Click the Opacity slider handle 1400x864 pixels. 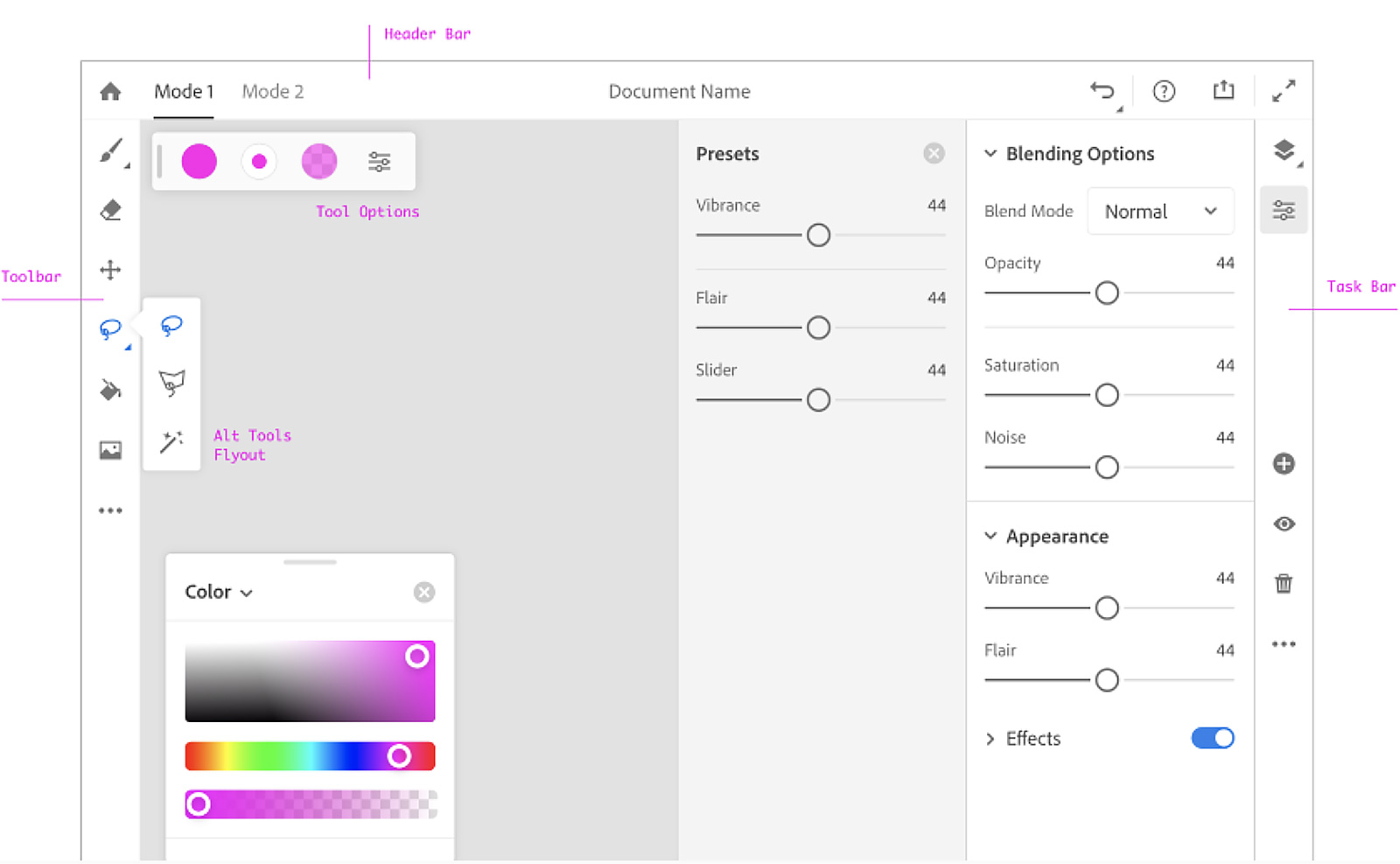[1107, 293]
